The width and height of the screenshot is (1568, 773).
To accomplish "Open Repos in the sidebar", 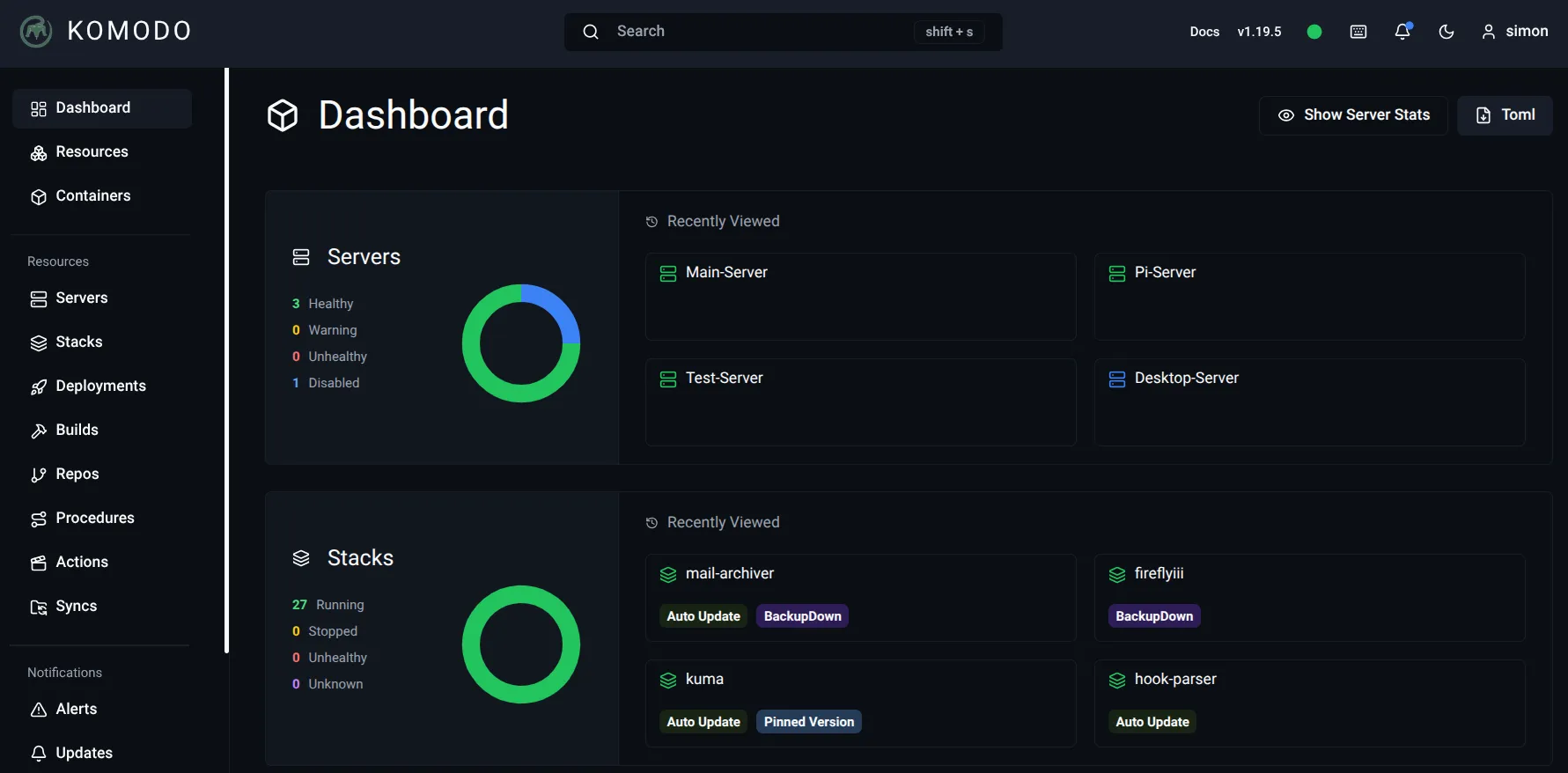I will 102,475.
